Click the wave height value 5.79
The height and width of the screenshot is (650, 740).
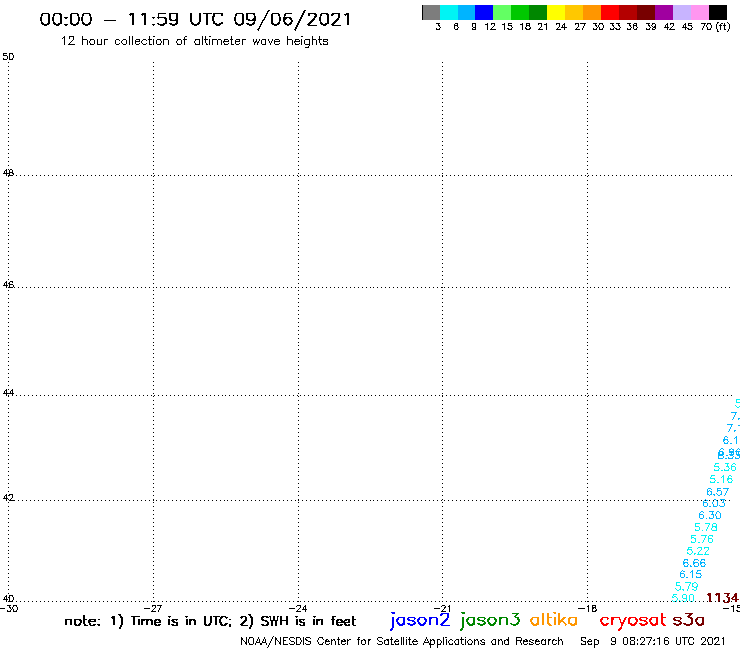pos(687,586)
